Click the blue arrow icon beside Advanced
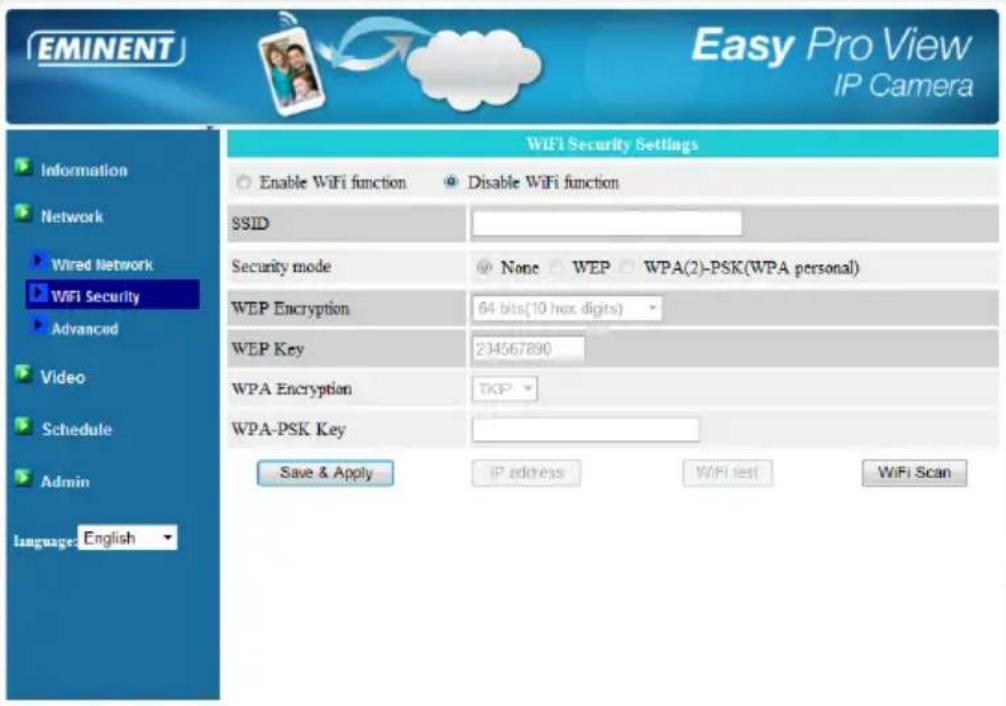 38,325
